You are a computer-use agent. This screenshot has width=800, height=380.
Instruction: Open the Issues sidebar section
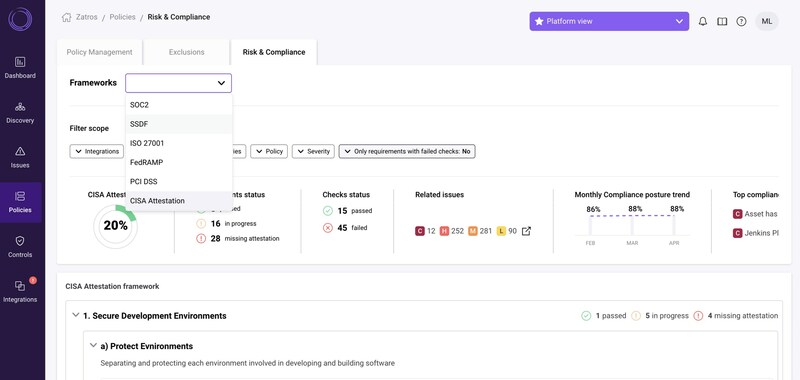pyautogui.click(x=20, y=158)
